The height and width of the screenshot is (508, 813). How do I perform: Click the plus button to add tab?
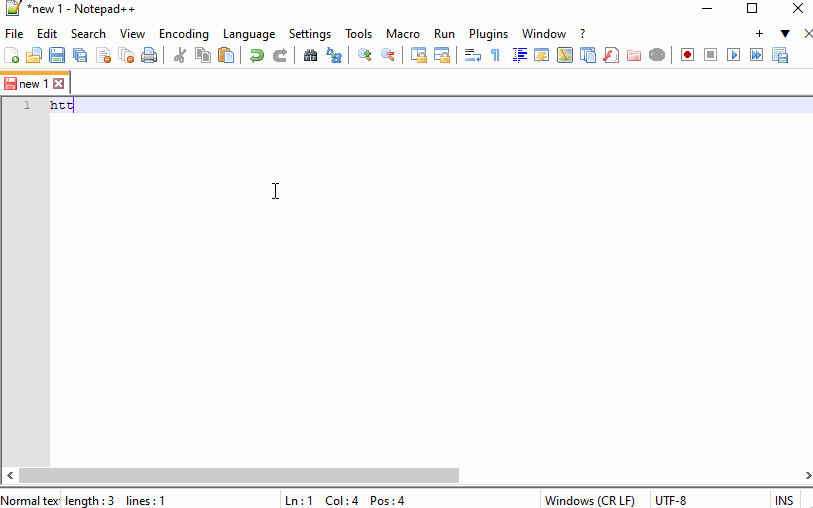[x=759, y=34]
